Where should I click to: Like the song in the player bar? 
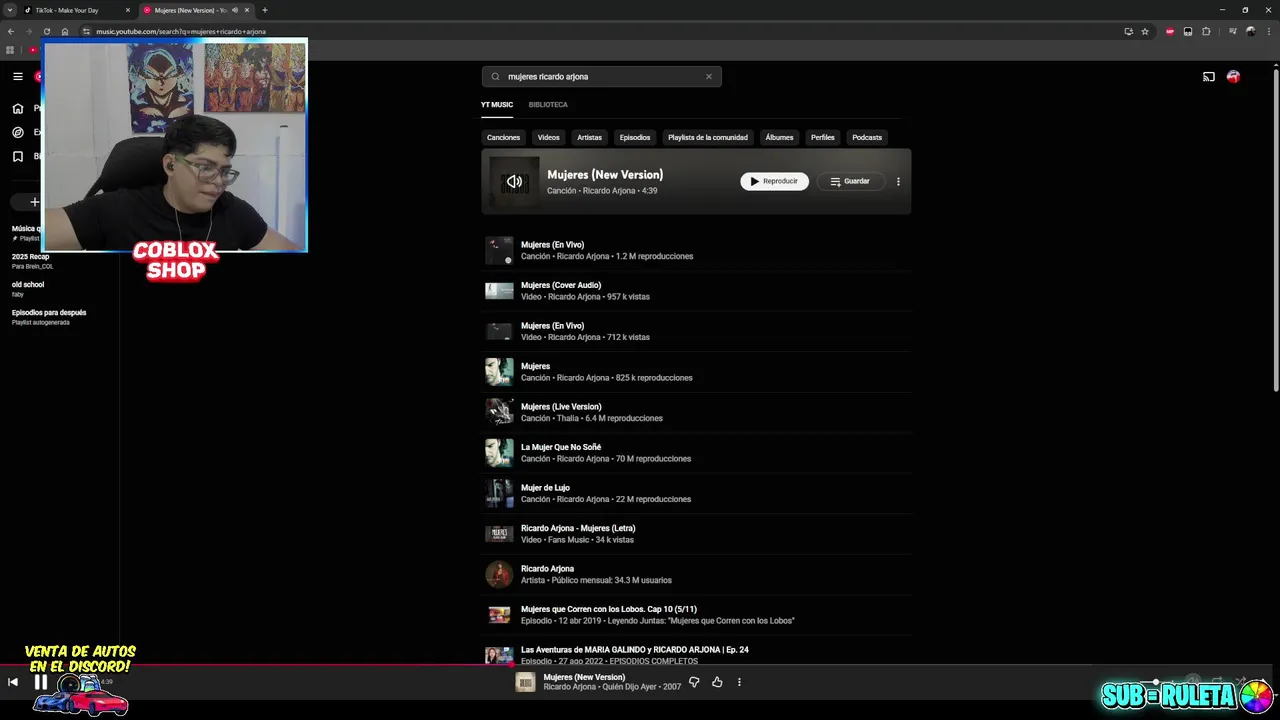(717, 682)
